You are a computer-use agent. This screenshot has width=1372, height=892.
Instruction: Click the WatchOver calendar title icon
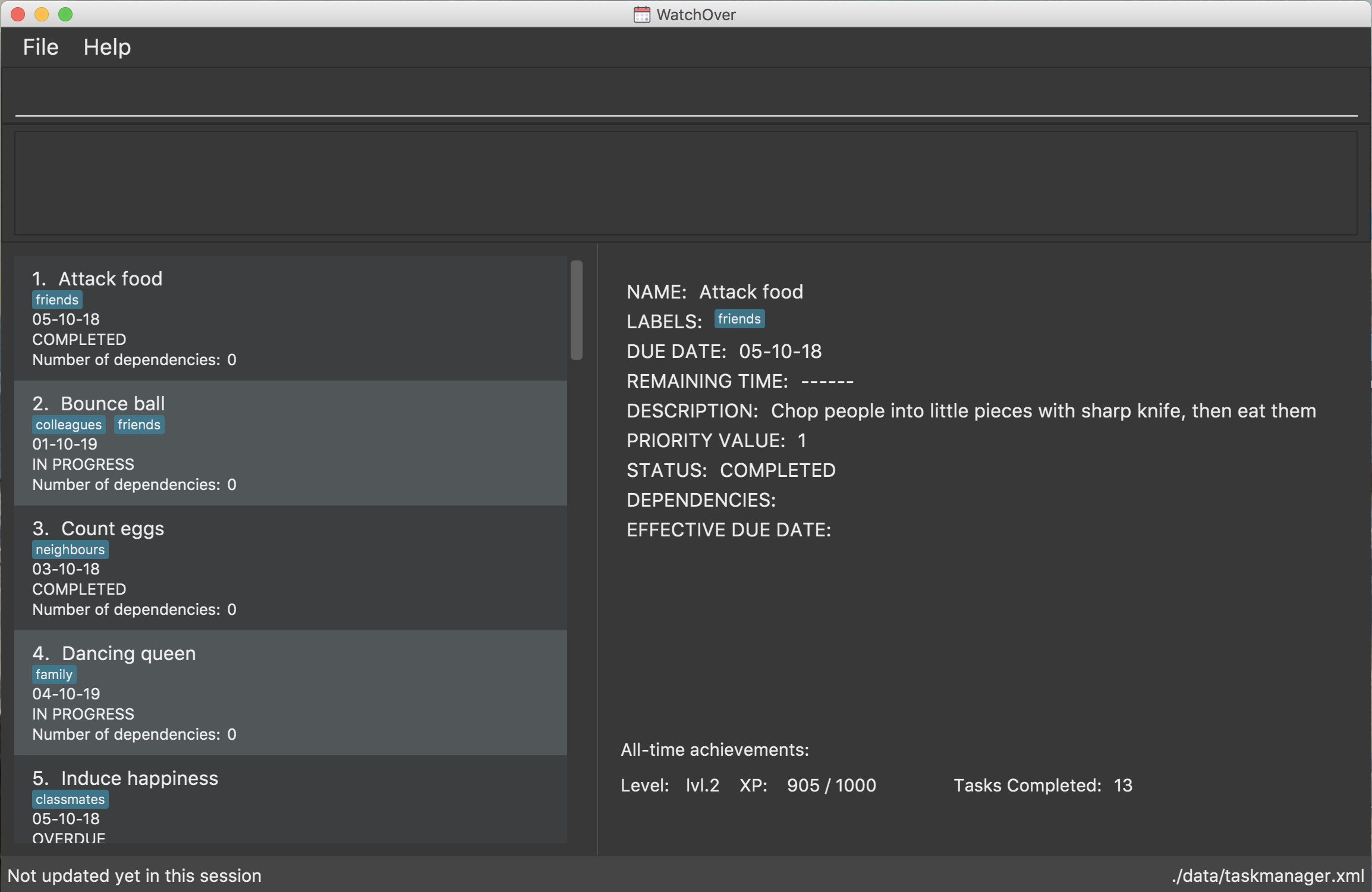642,14
